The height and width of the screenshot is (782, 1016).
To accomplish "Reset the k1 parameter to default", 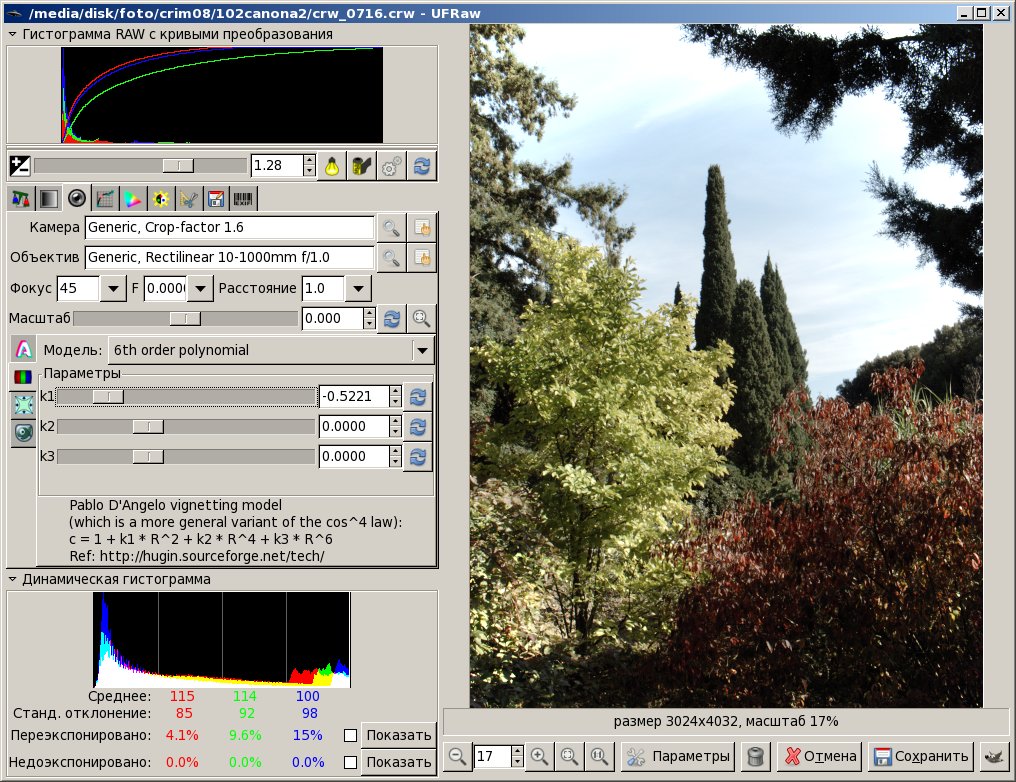I will point(418,397).
